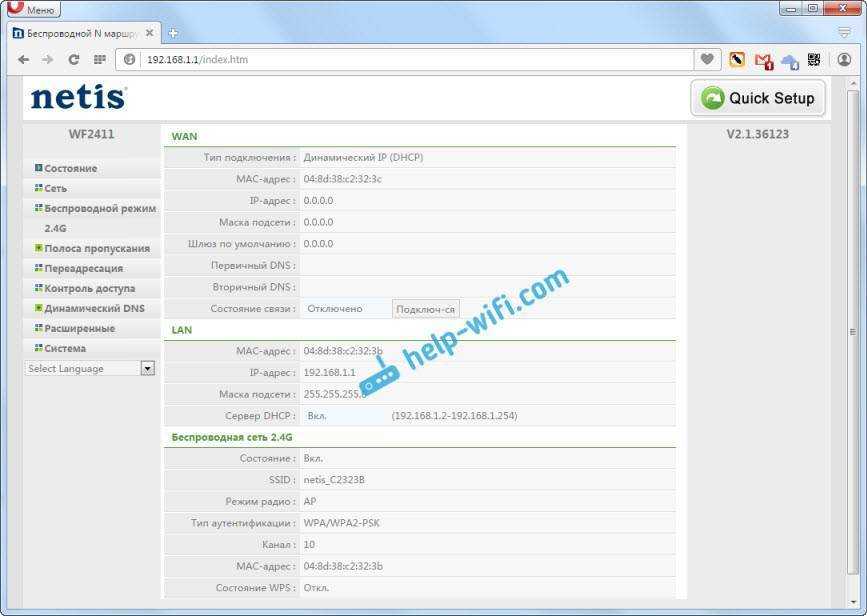Open the user profile icon
867x616 pixels.
coord(844,60)
